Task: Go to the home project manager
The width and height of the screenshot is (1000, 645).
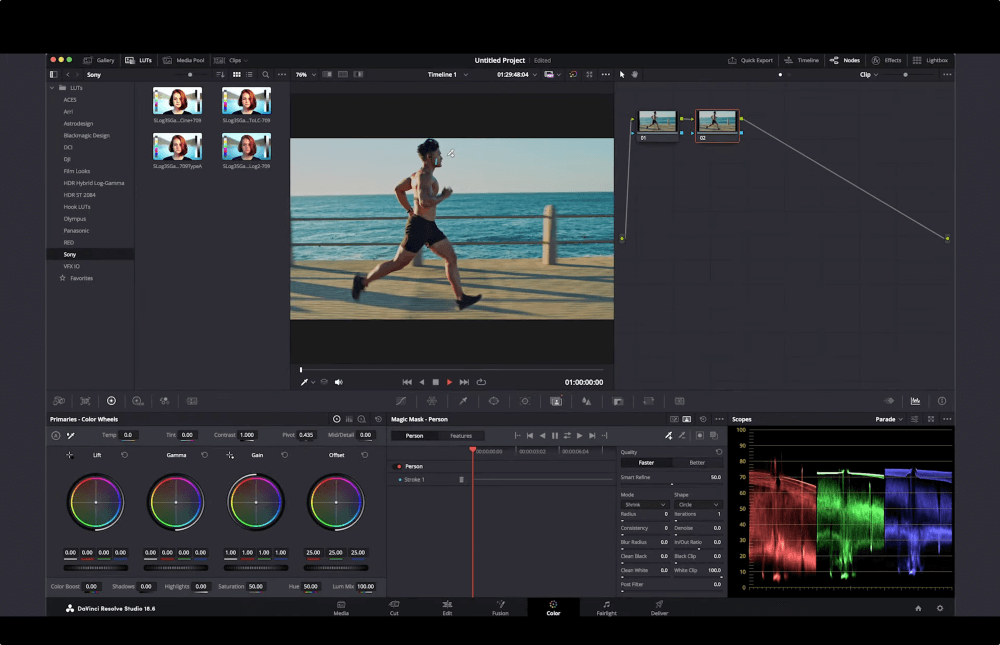Action: click(x=918, y=609)
